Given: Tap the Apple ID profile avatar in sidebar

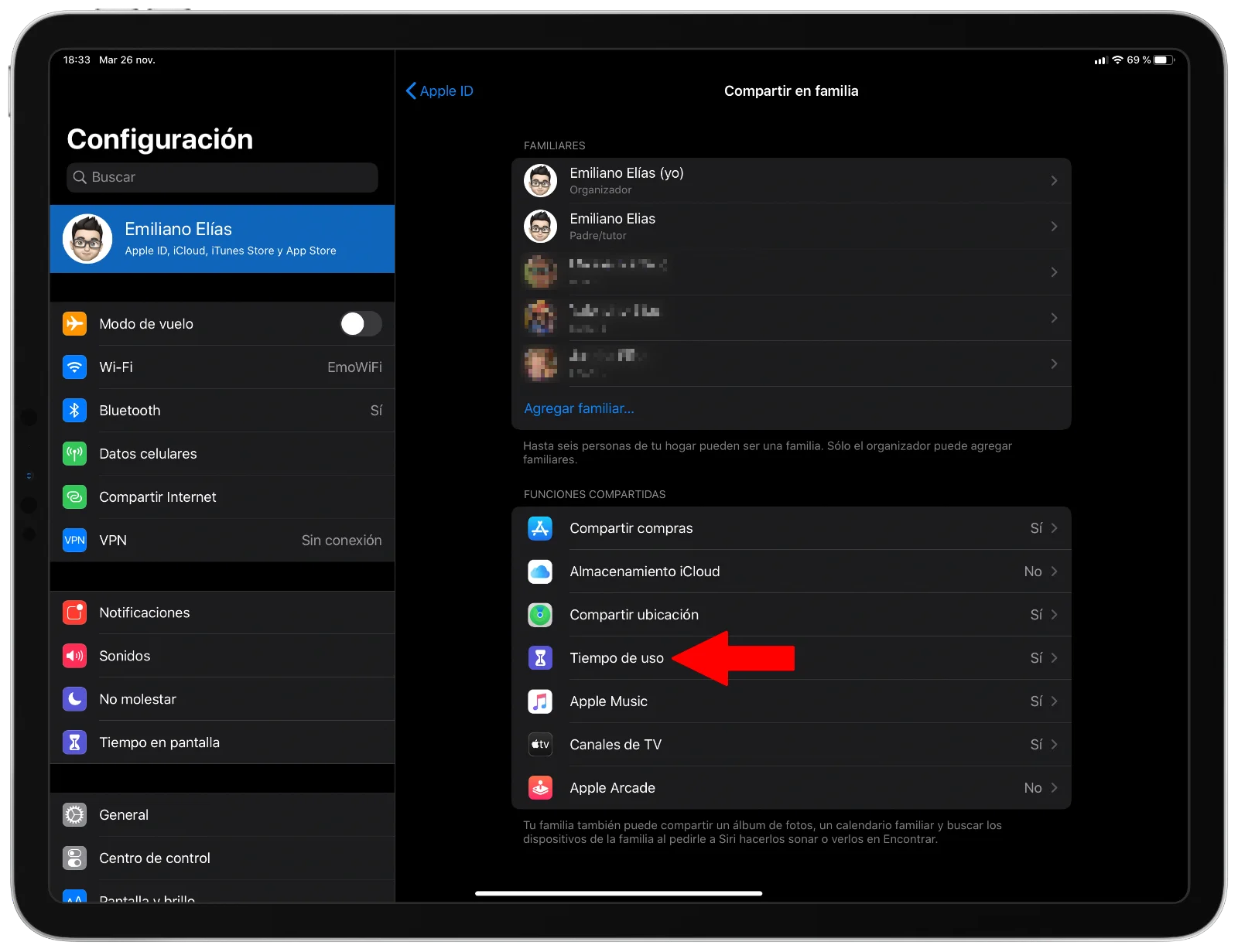Looking at the screenshot, I should tap(87, 239).
